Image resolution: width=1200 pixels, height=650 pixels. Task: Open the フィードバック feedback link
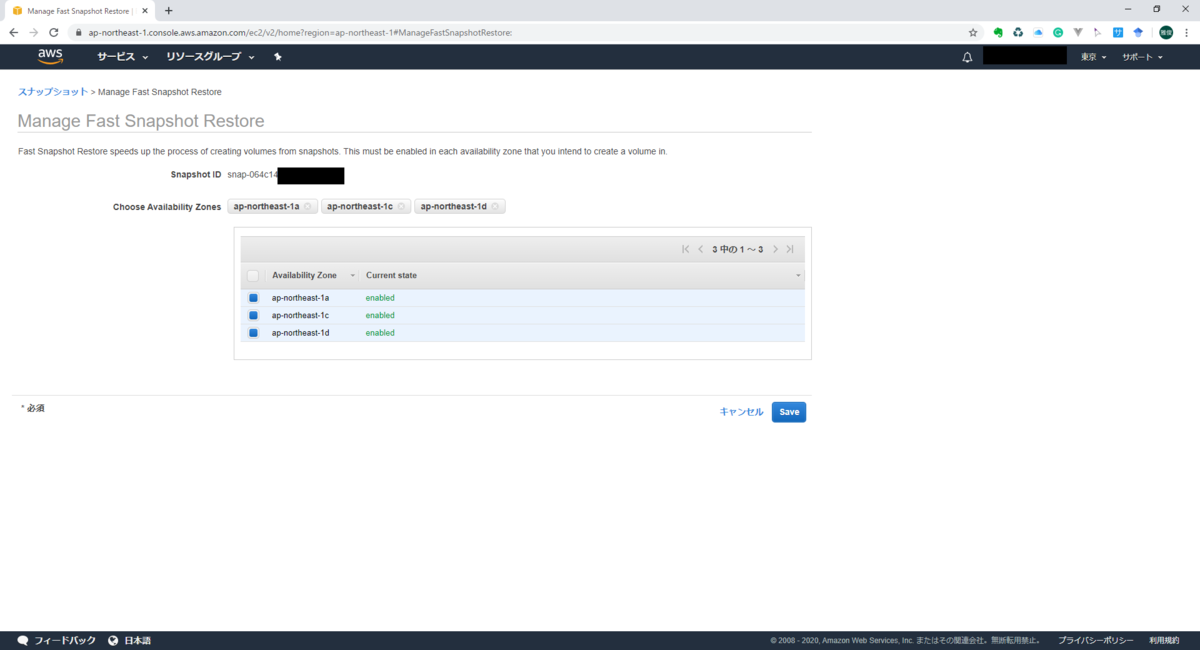click(56, 640)
